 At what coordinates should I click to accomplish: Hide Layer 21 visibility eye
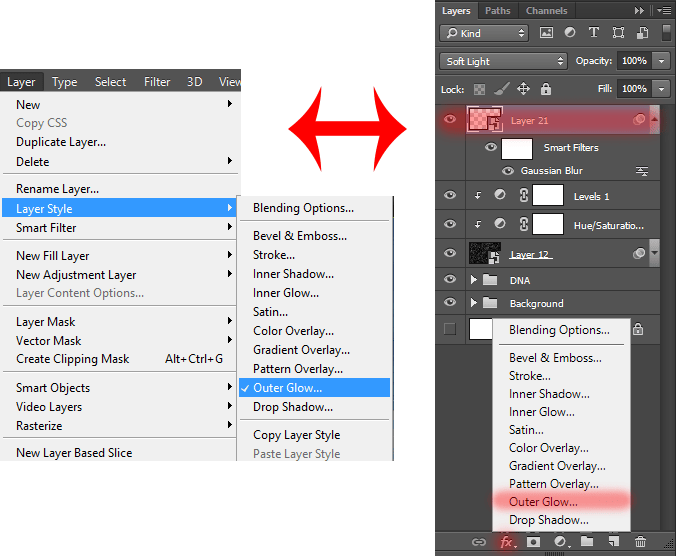click(450, 119)
